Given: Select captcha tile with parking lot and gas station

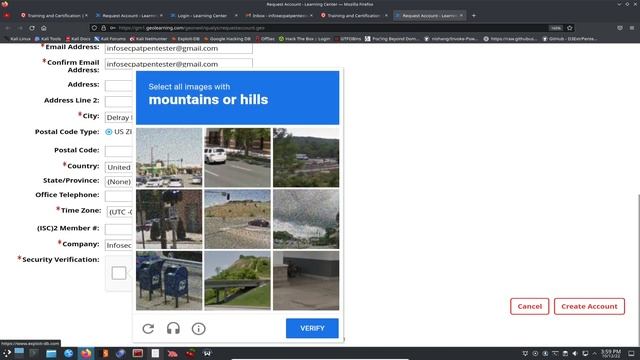Looking at the screenshot, I should pyautogui.click(x=169, y=158).
